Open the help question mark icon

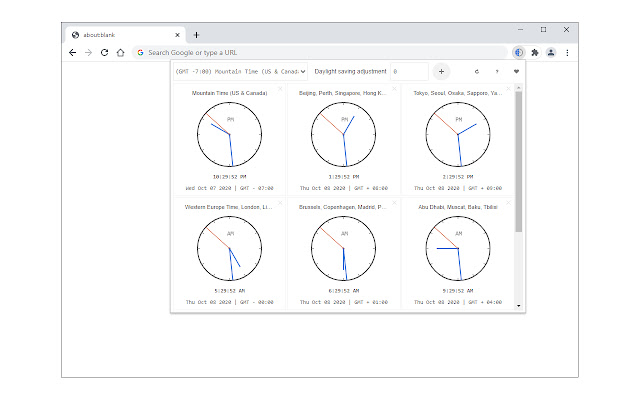tap(497, 71)
